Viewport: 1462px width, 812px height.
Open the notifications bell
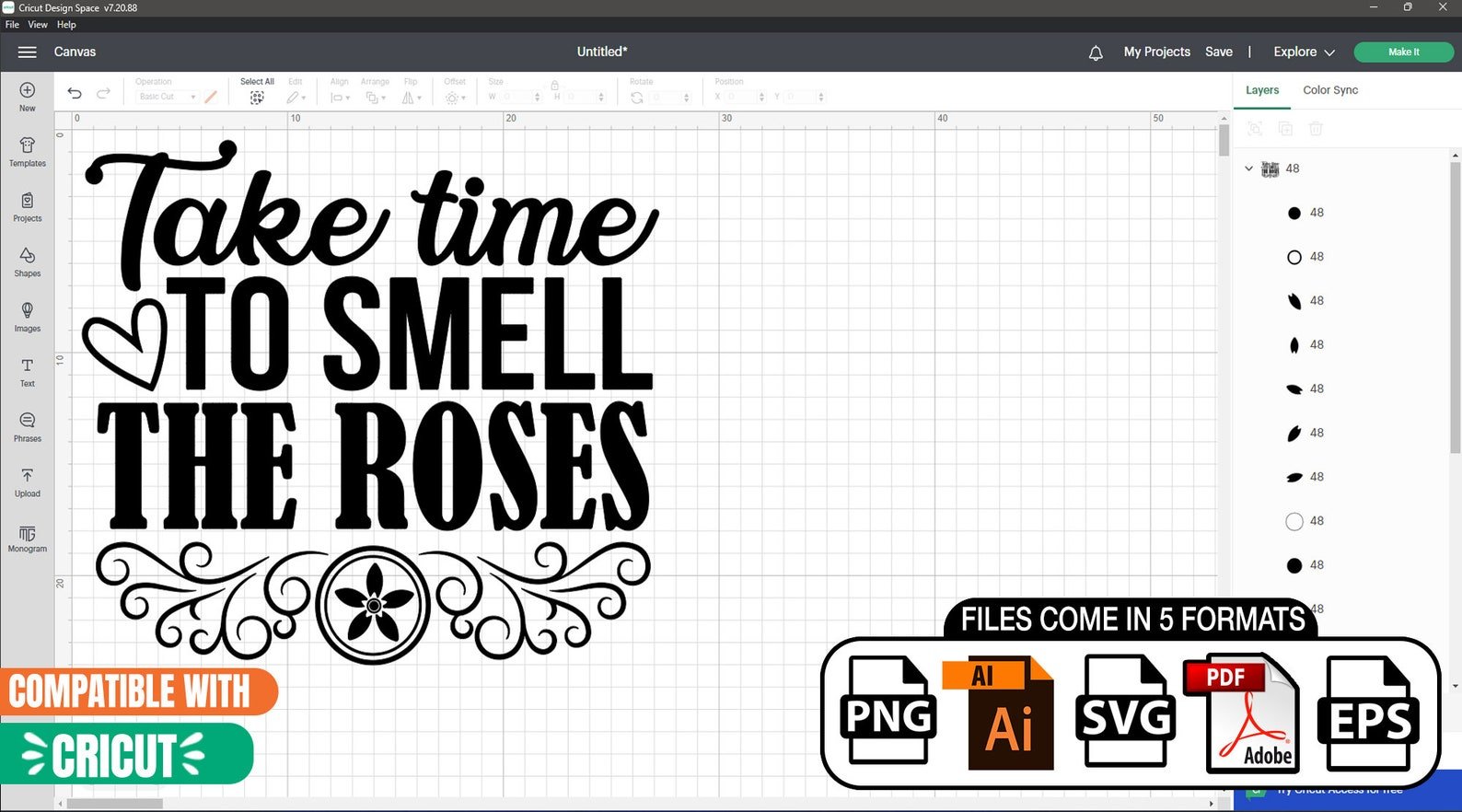coord(1096,53)
